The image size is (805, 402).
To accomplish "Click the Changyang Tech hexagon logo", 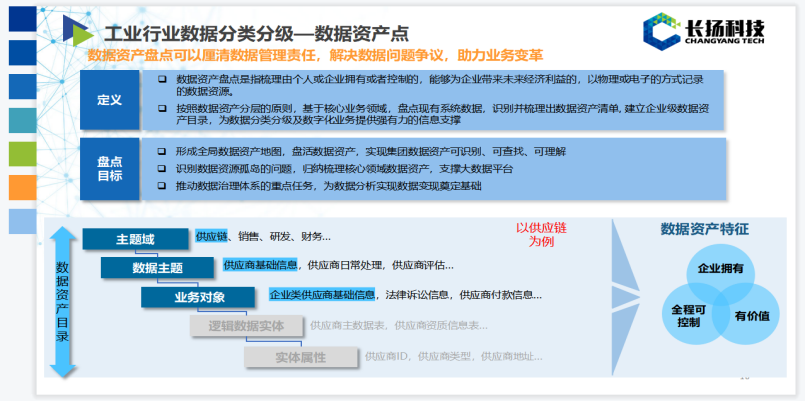I will [x=661, y=32].
